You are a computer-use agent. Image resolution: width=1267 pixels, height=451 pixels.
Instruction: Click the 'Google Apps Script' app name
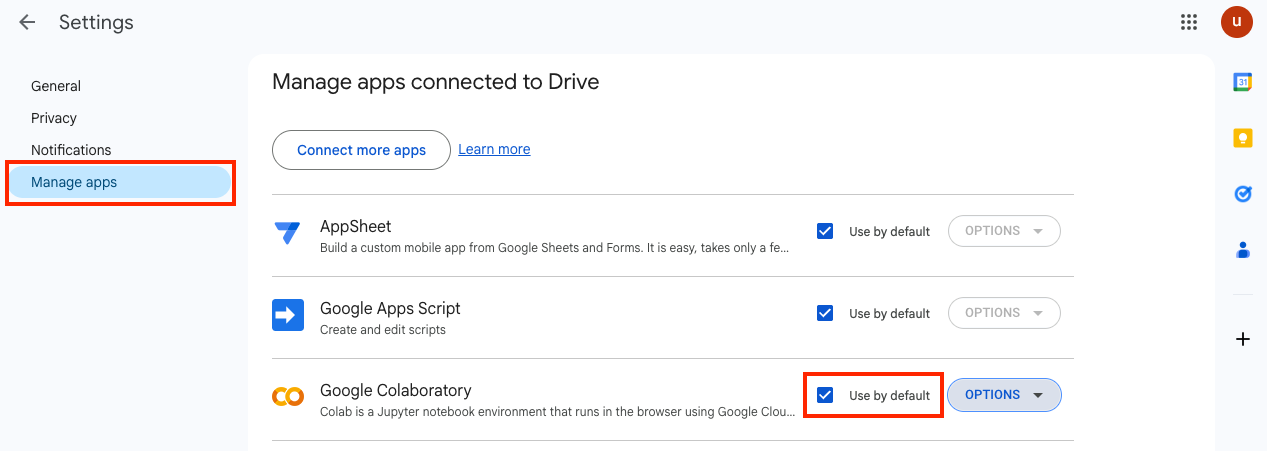tap(390, 308)
